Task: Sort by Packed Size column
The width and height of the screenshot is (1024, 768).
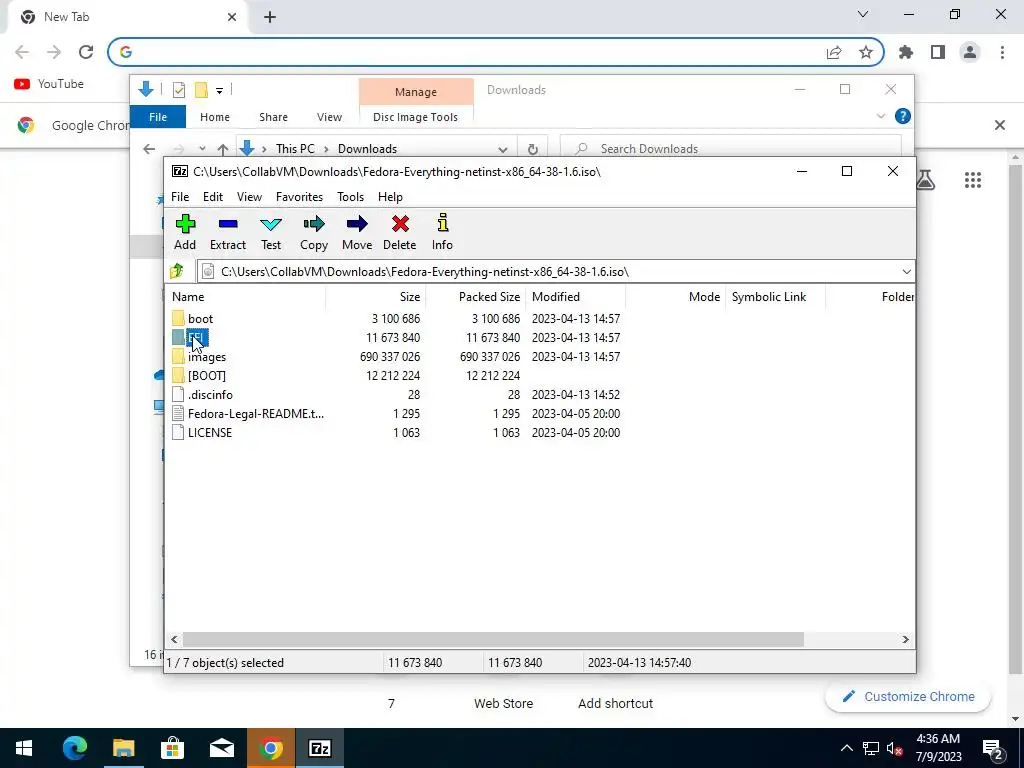Action: 475,296
